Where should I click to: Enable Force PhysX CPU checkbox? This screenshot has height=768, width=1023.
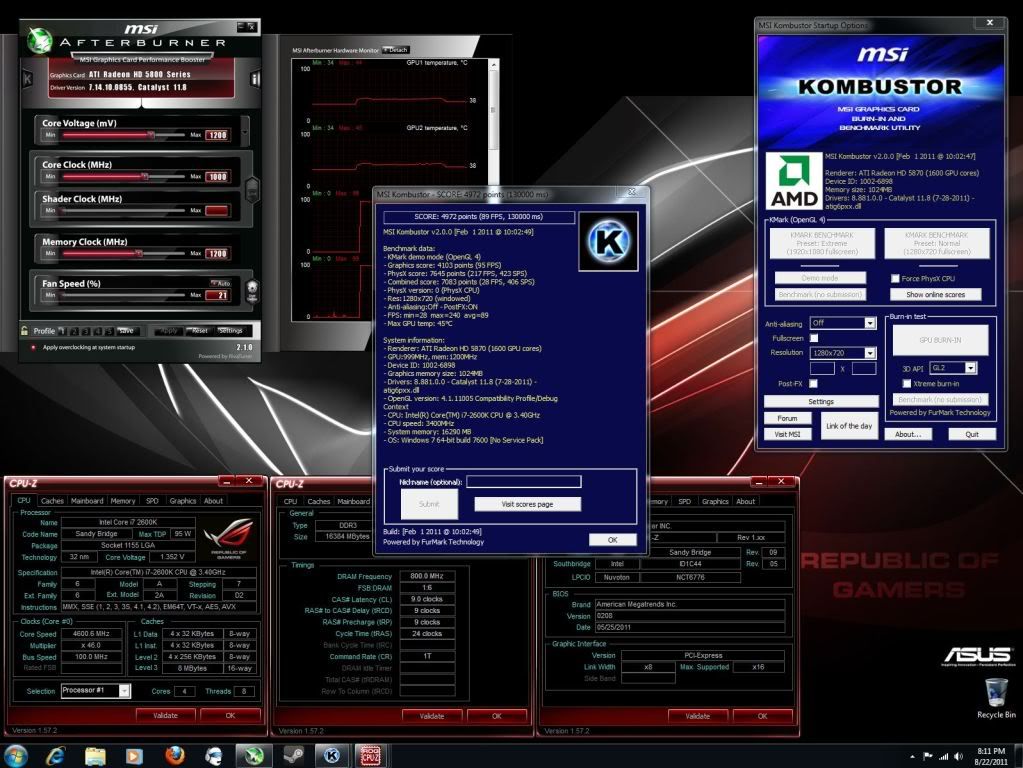(895, 279)
